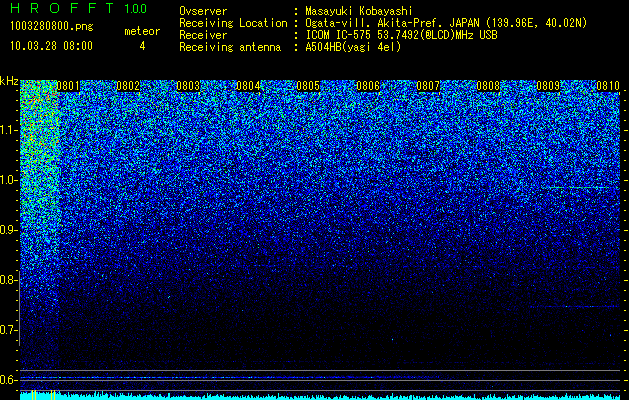Click the 0801 time marker
This screenshot has height=400, width=629.
(x=68, y=86)
